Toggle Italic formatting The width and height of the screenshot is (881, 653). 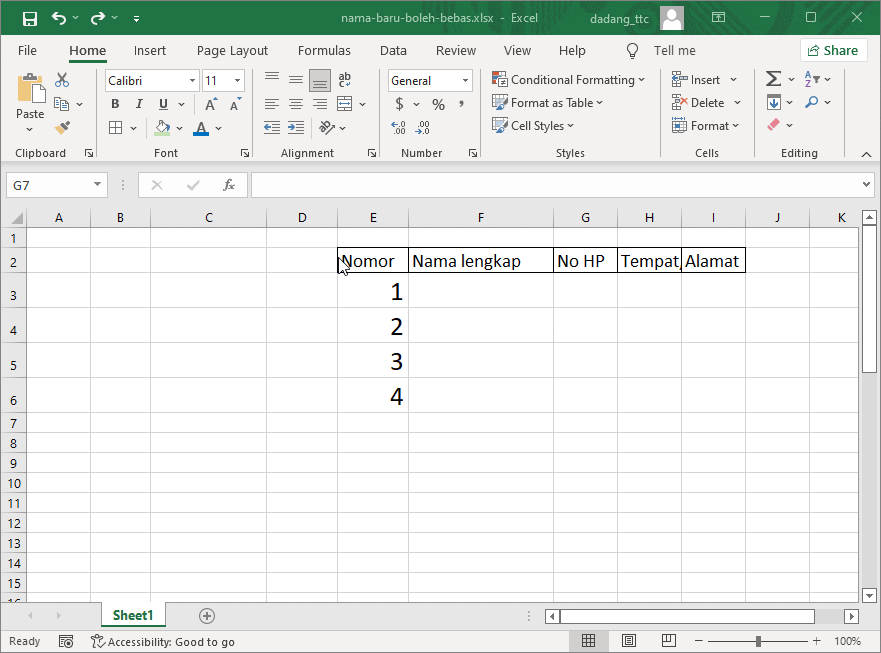pyautogui.click(x=139, y=104)
